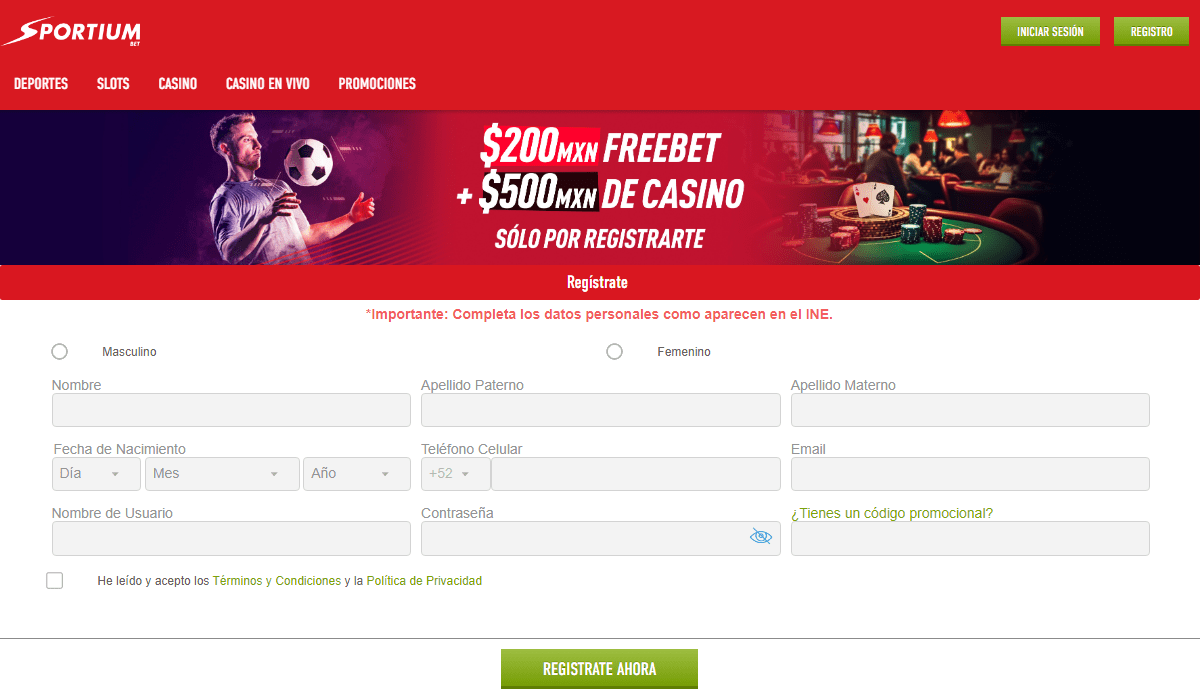Select the Femenino radio button
Image resolution: width=1200 pixels, height=697 pixels.
pyautogui.click(x=614, y=351)
